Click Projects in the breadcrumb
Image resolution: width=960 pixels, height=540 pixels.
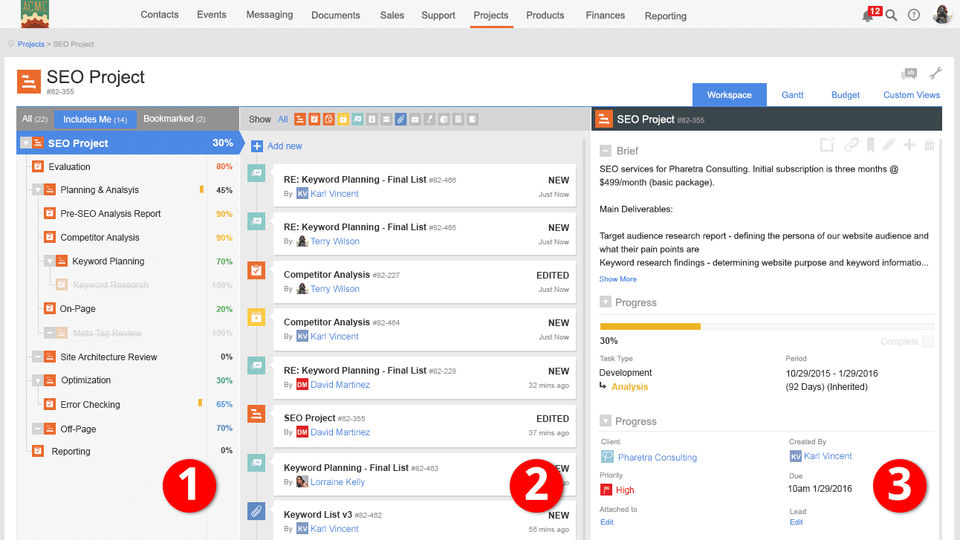(31, 44)
